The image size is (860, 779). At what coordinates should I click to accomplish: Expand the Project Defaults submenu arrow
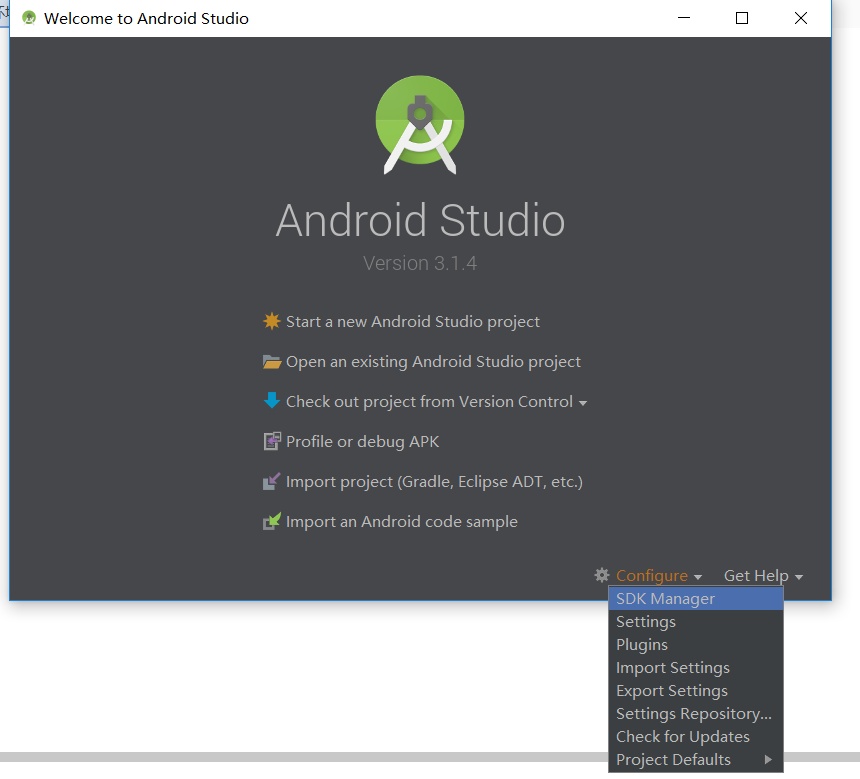[x=768, y=759]
